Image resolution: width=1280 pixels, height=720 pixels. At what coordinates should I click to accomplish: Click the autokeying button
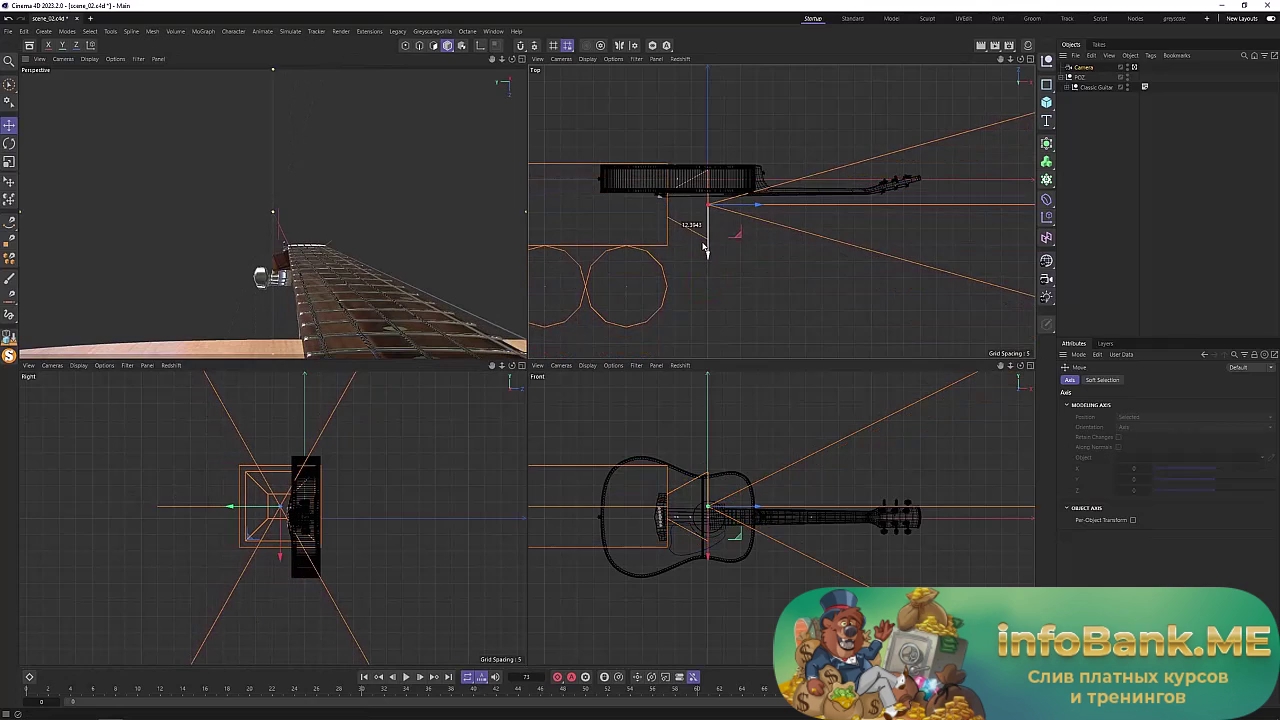coord(571,677)
